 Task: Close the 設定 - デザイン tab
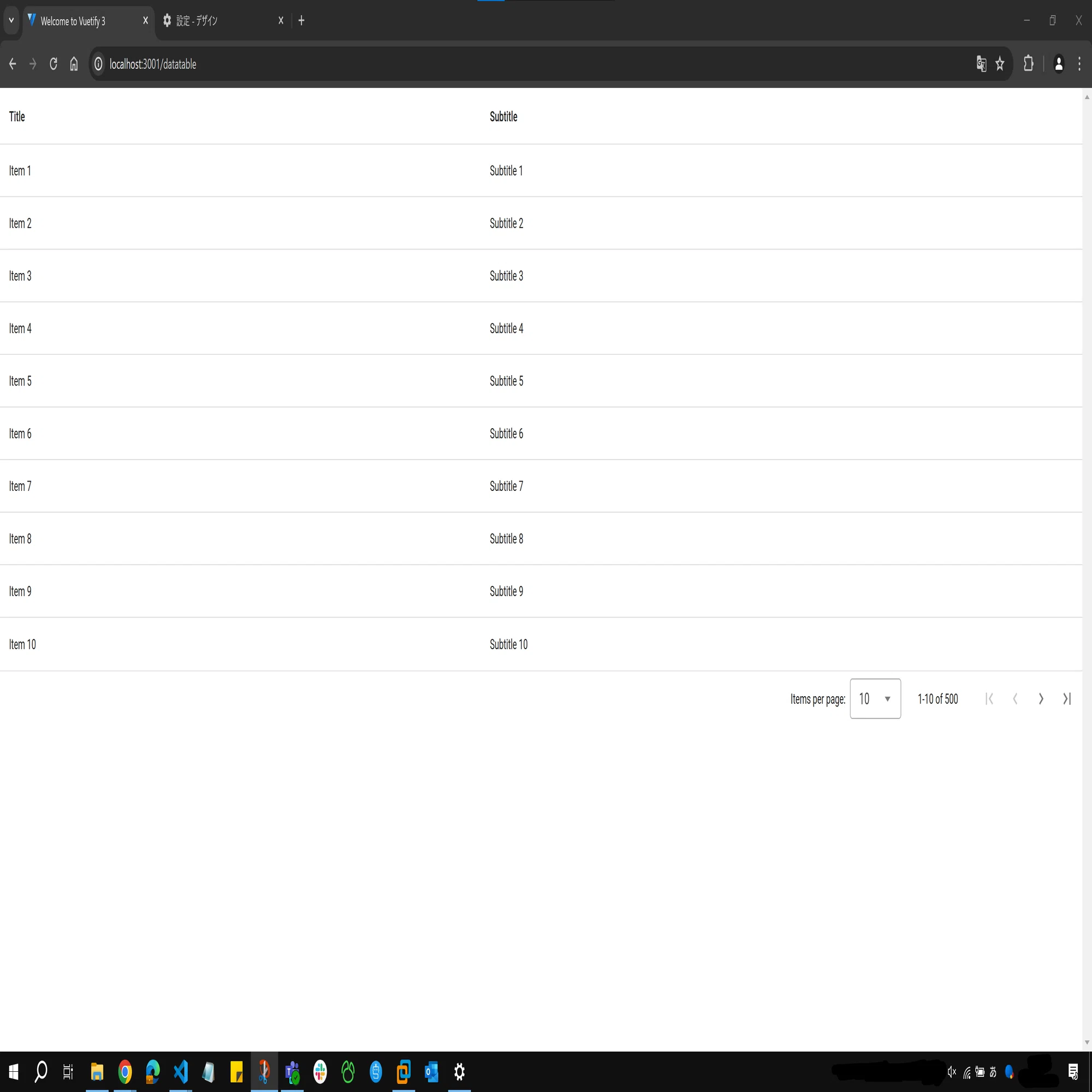tap(281, 21)
